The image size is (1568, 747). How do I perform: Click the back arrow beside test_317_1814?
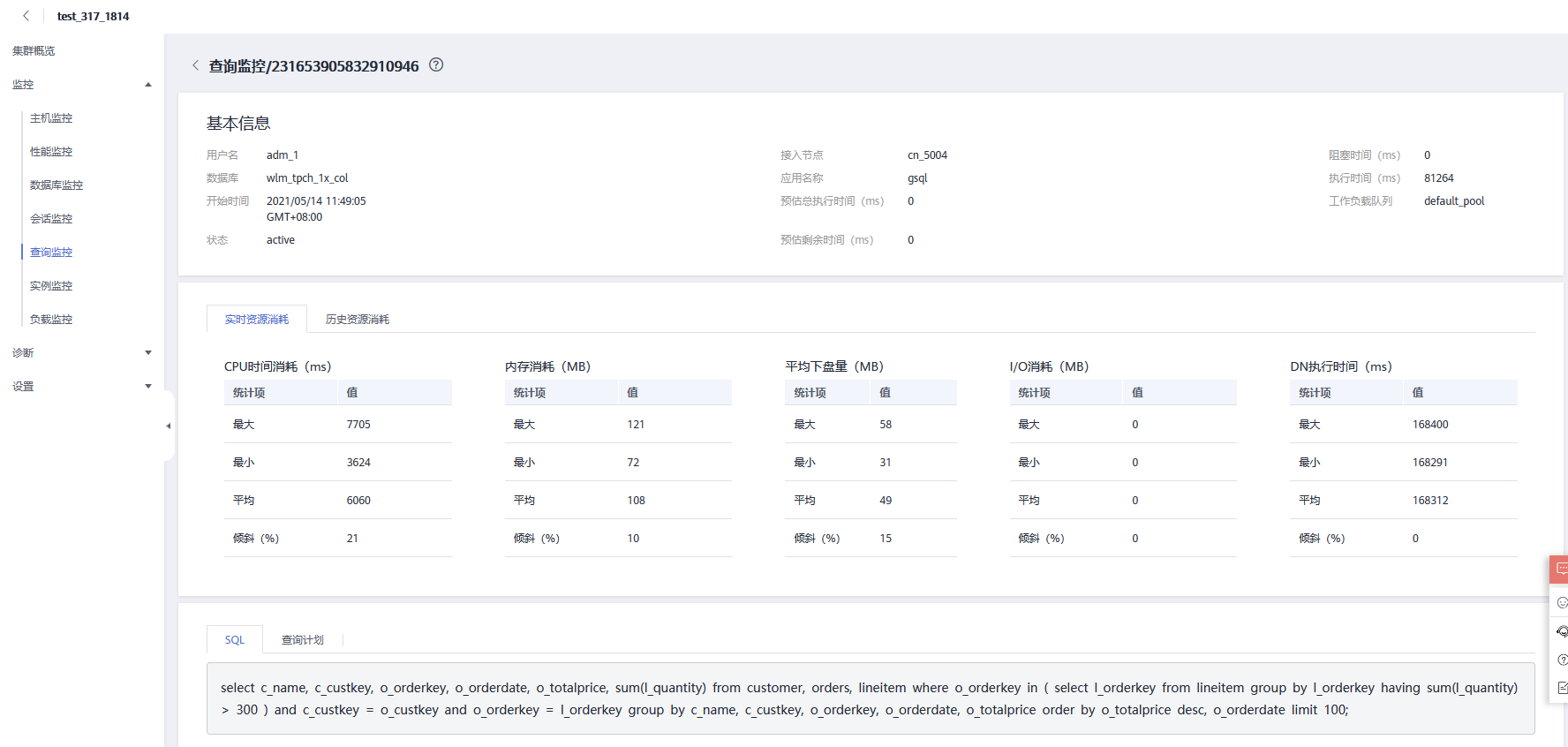click(26, 16)
